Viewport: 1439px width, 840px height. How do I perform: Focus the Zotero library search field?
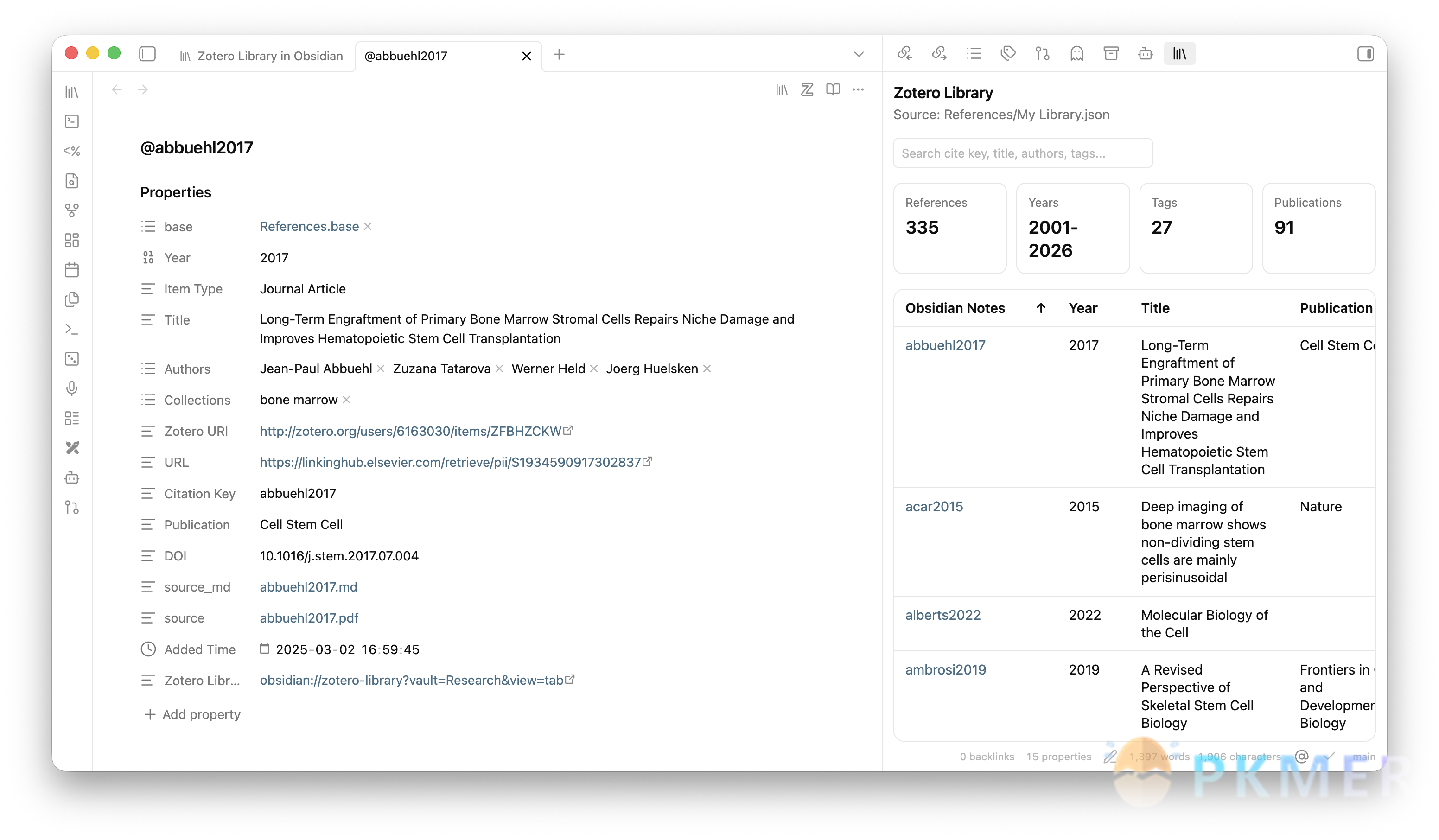1023,153
